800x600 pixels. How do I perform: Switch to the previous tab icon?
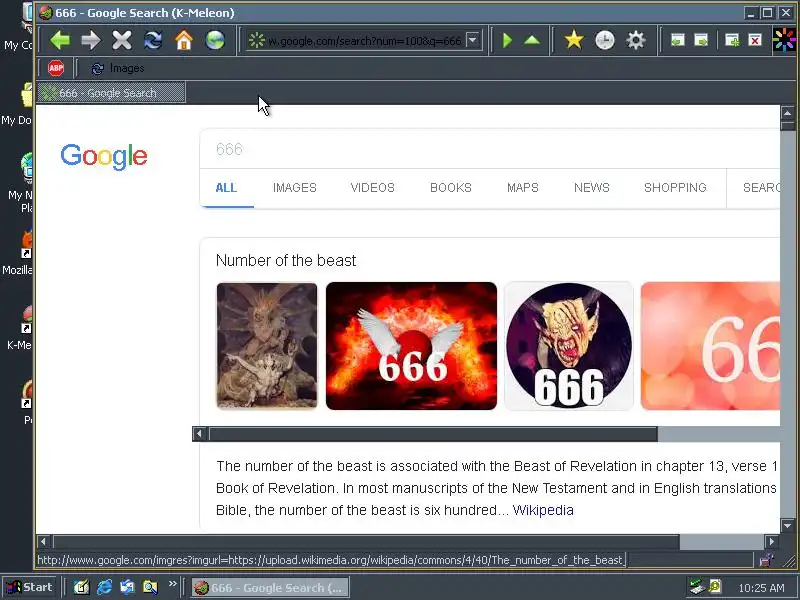[678, 40]
